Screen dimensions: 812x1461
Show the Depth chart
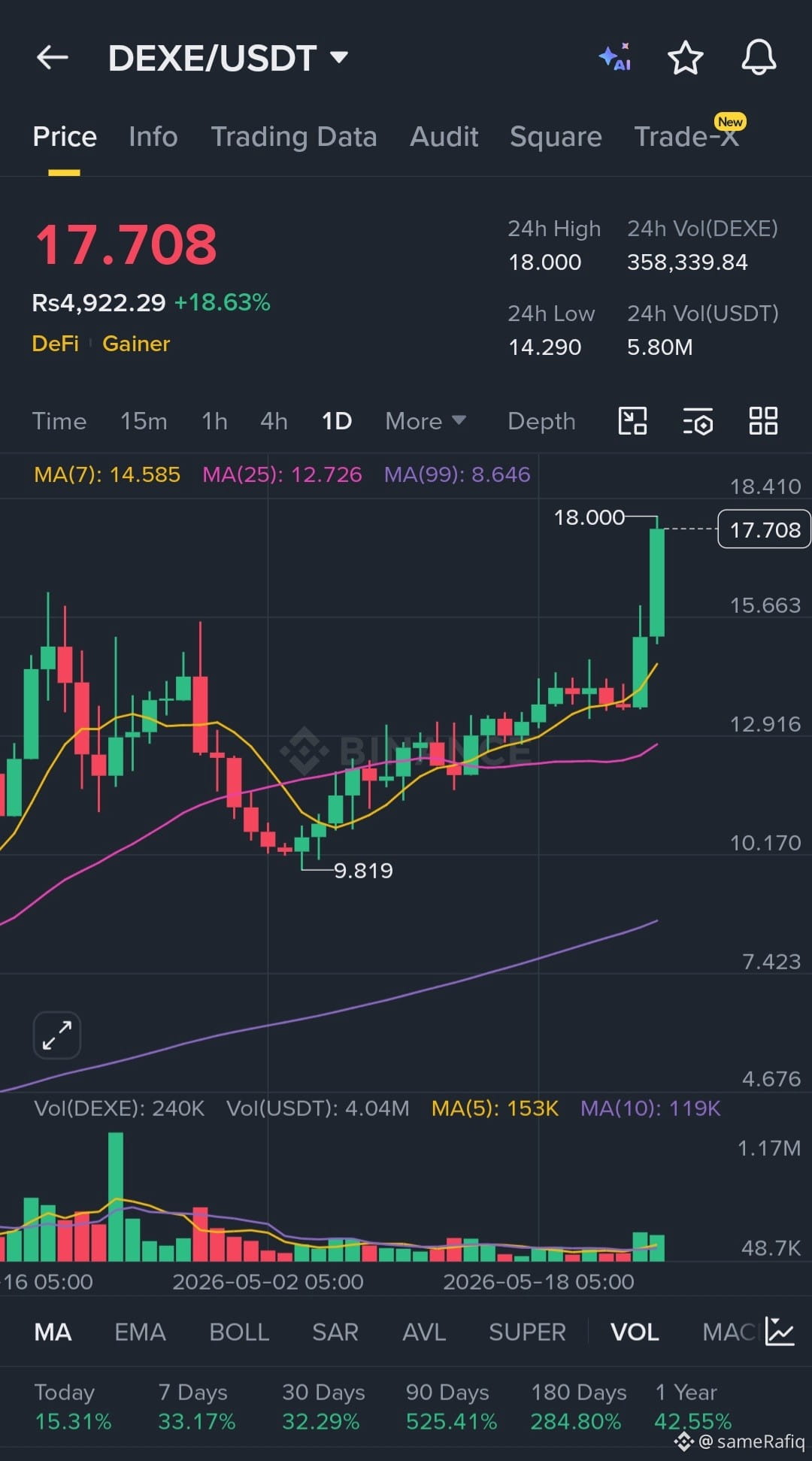[541, 421]
